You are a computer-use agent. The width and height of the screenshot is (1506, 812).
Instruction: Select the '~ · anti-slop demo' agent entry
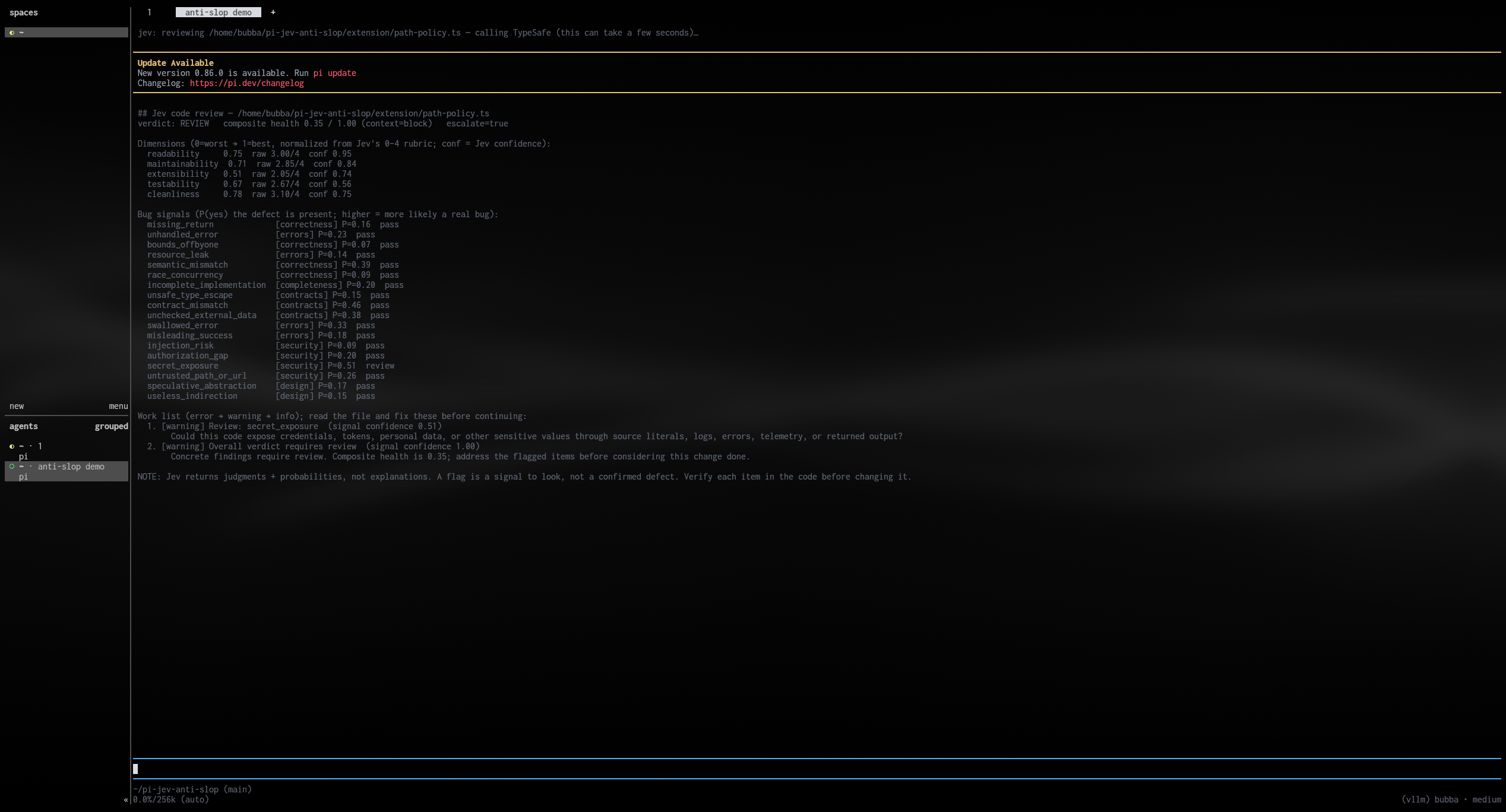click(67, 471)
